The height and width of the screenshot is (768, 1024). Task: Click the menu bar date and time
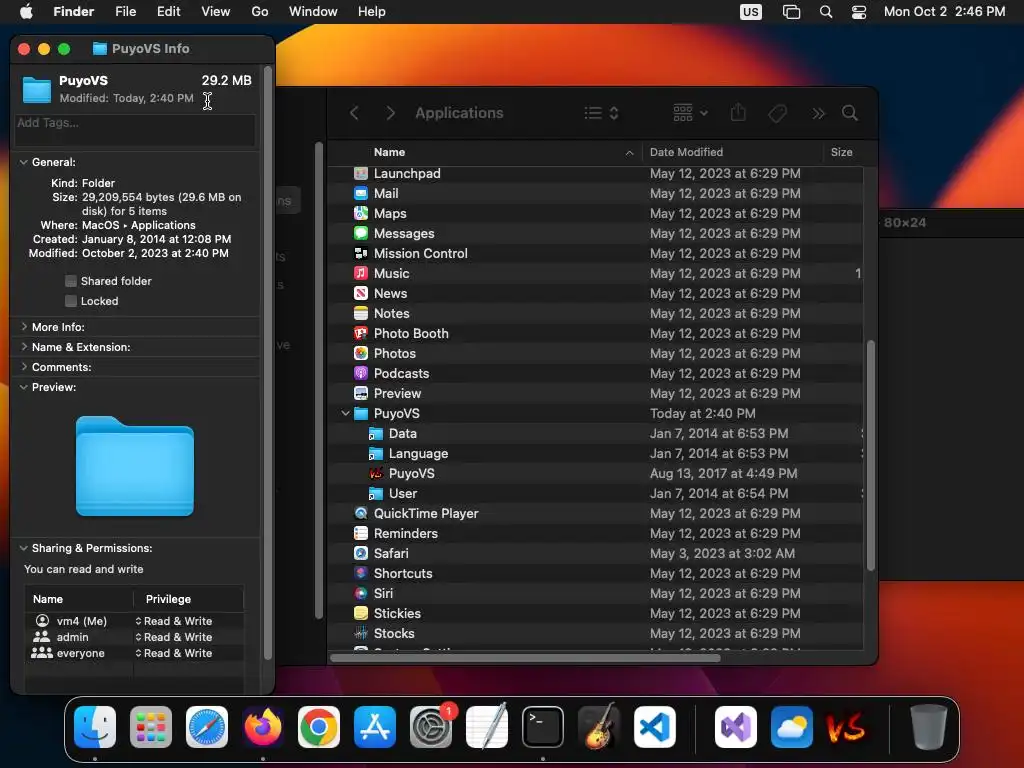coord(944,12)
